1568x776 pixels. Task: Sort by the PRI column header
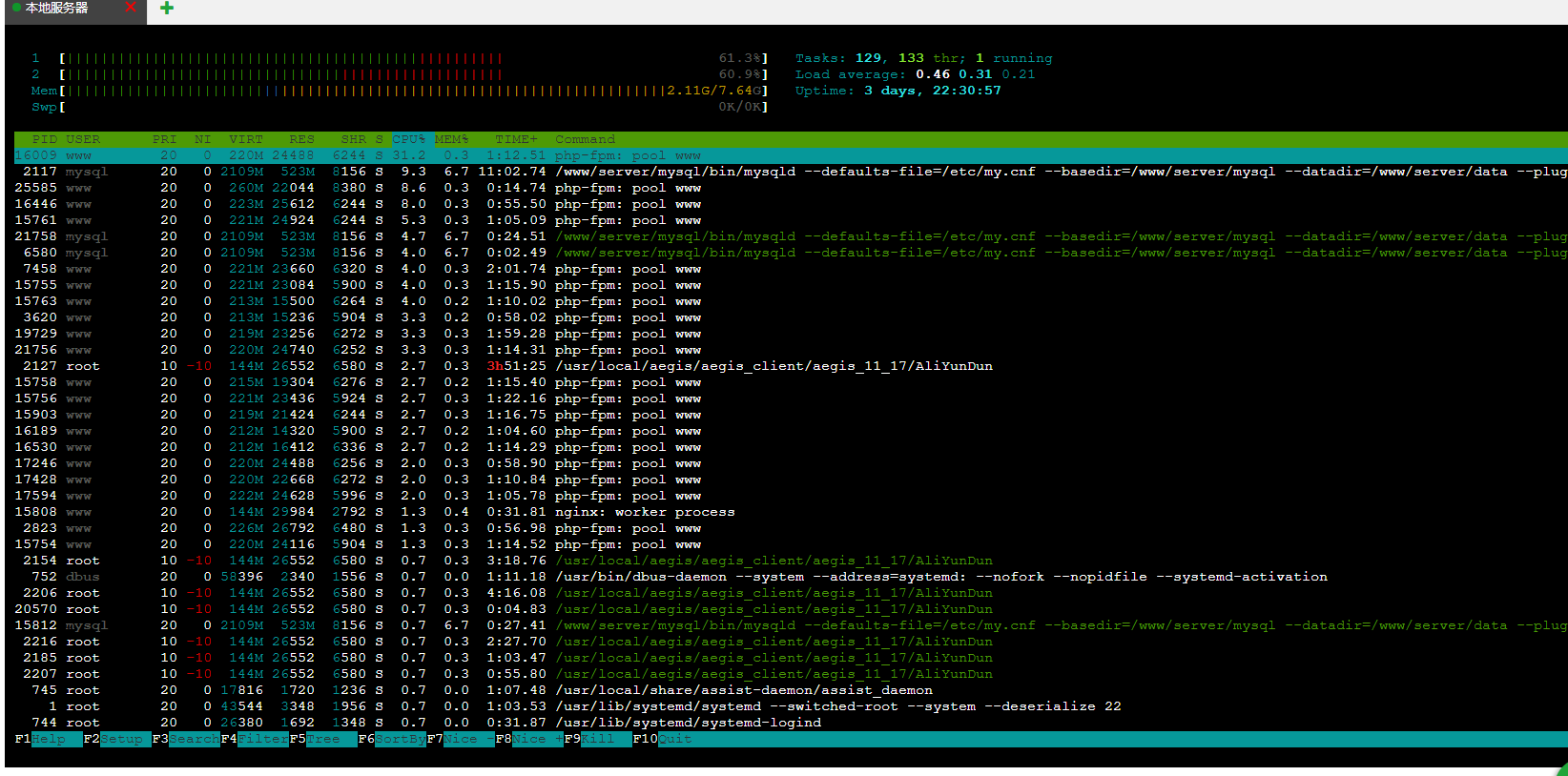165,139
